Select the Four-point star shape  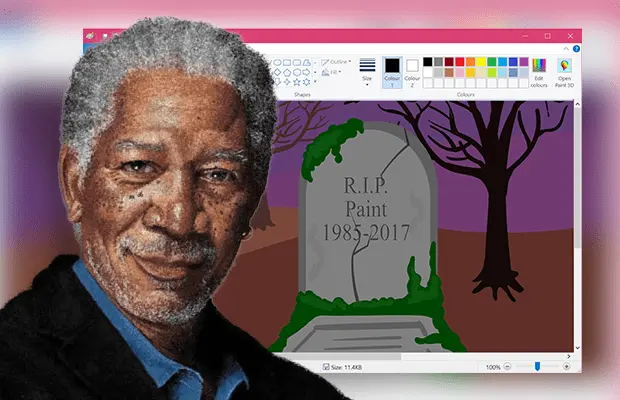(287, 82)
